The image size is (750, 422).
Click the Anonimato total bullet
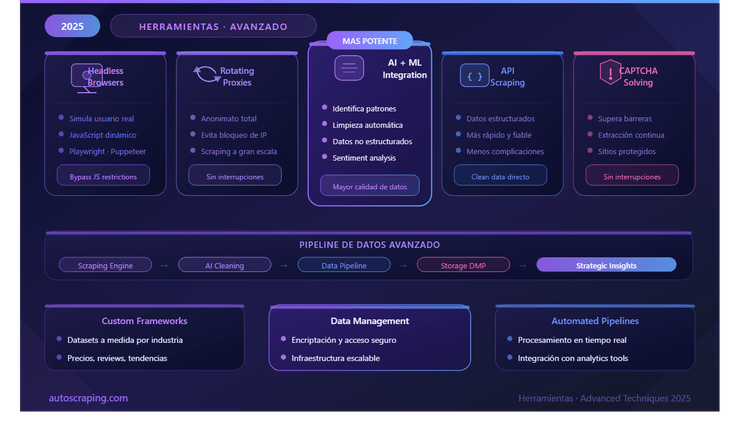click(229, 119)
